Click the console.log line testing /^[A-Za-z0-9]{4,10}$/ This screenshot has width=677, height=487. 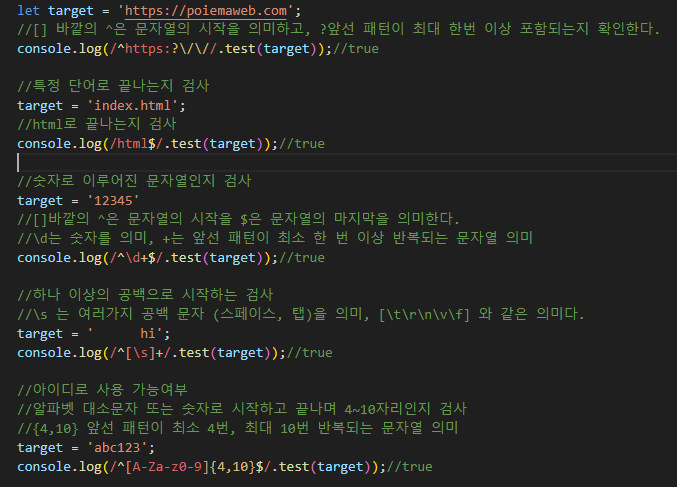point(225,466)
